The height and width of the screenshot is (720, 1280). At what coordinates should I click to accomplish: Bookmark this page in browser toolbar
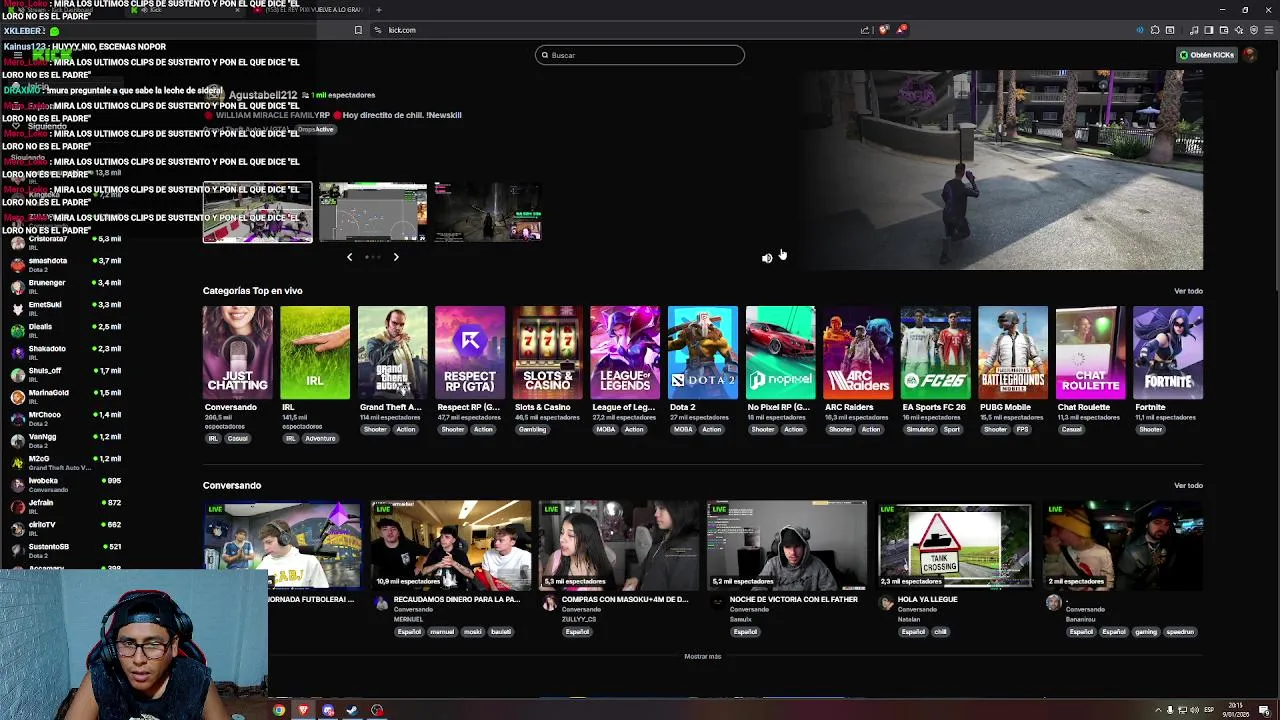coord(358,30)
